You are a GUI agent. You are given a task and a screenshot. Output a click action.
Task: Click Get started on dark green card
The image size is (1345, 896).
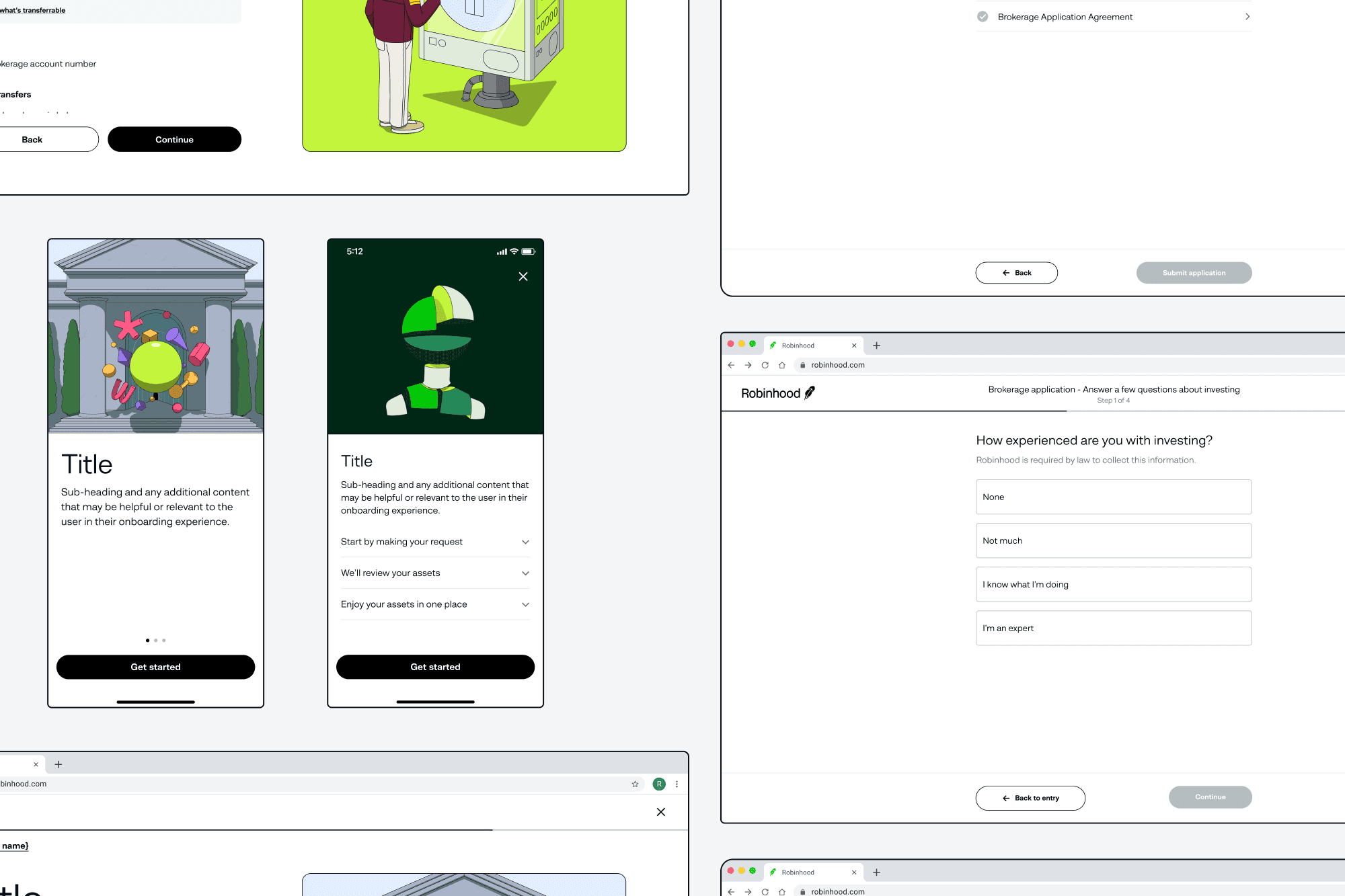click(x=435, y=667)
